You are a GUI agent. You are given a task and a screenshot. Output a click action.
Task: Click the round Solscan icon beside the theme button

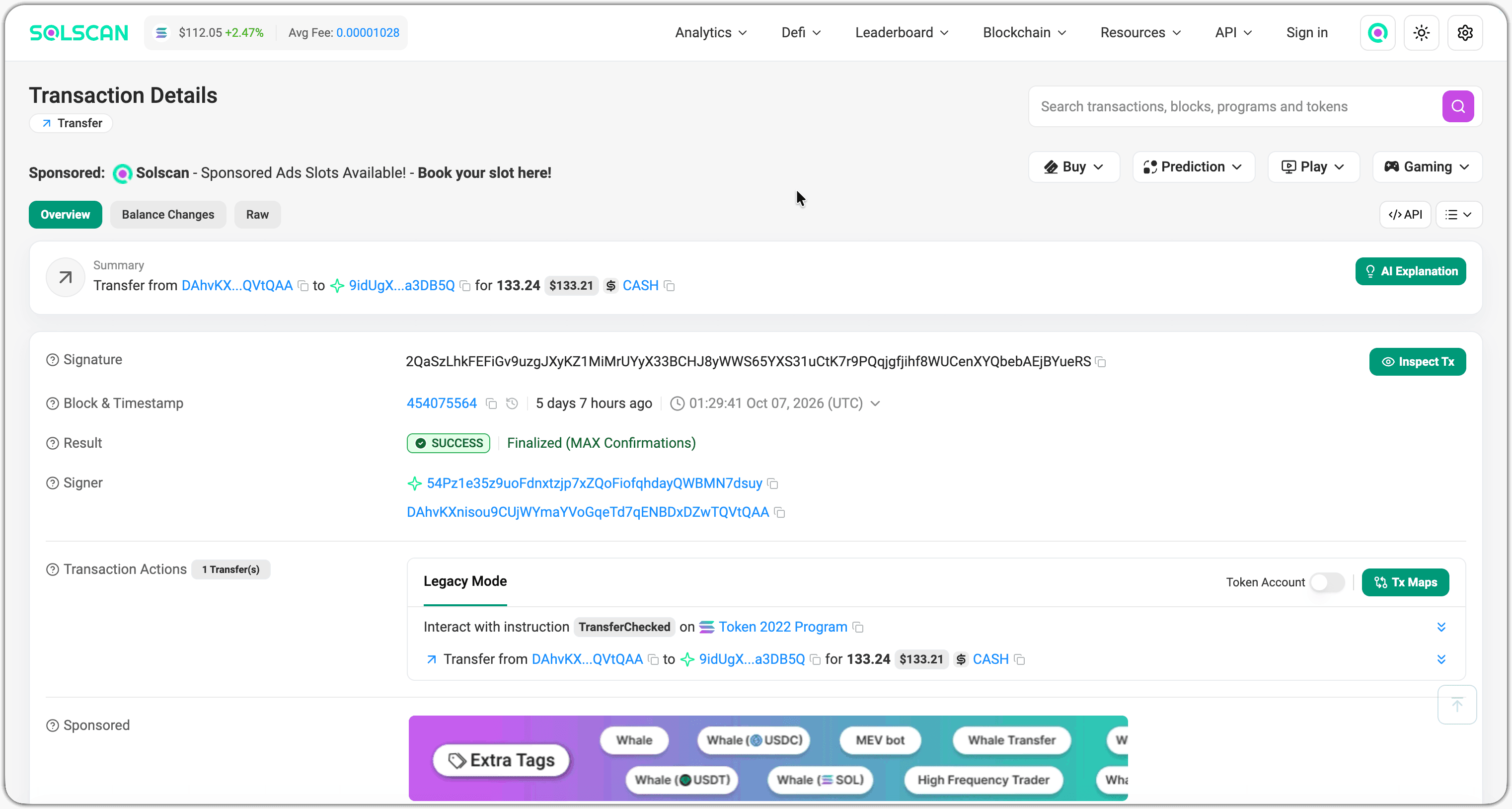pyautogui.click(x=1377, y=33)
